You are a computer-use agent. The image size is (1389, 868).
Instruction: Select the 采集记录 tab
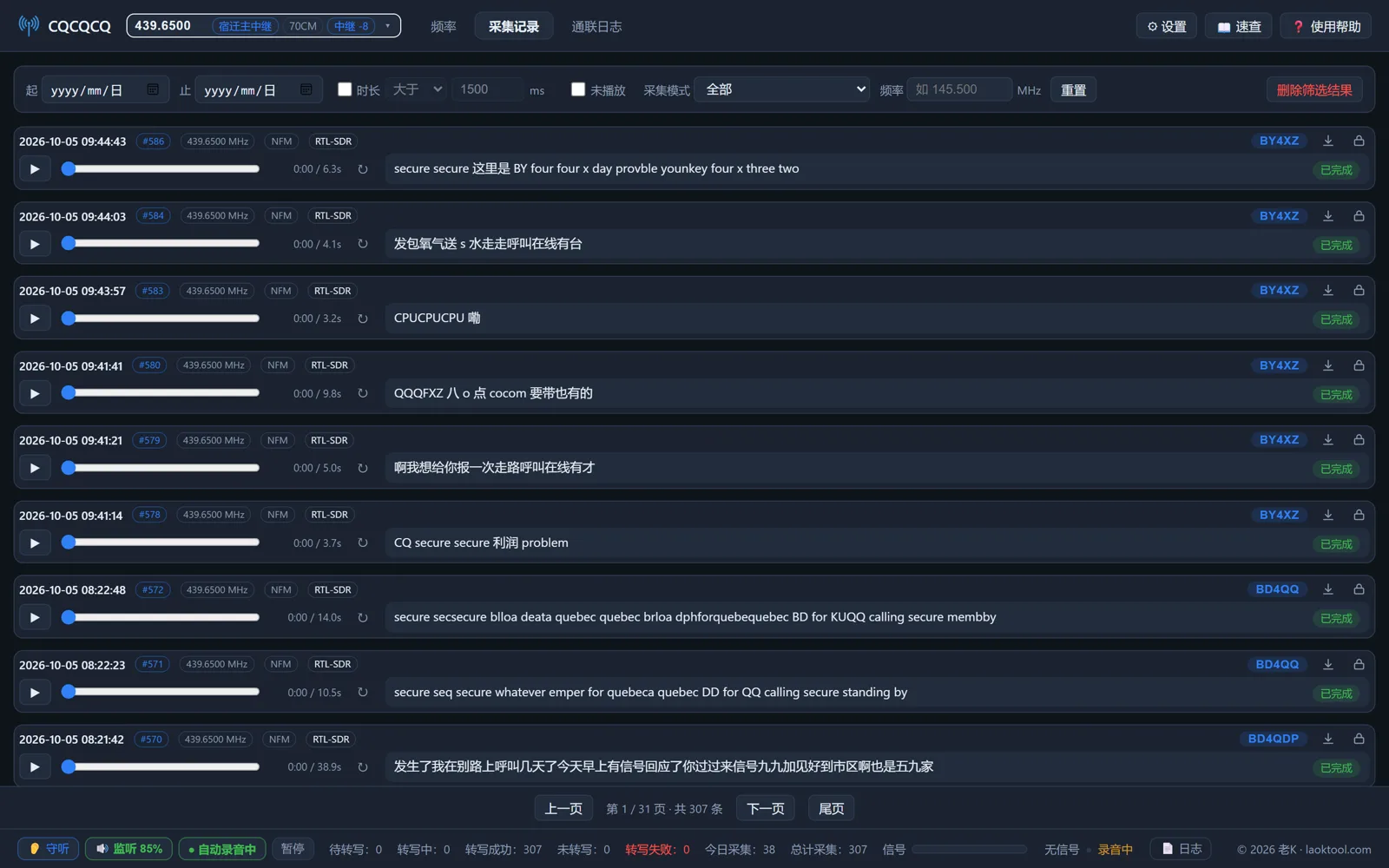click(x=514, y=27)
